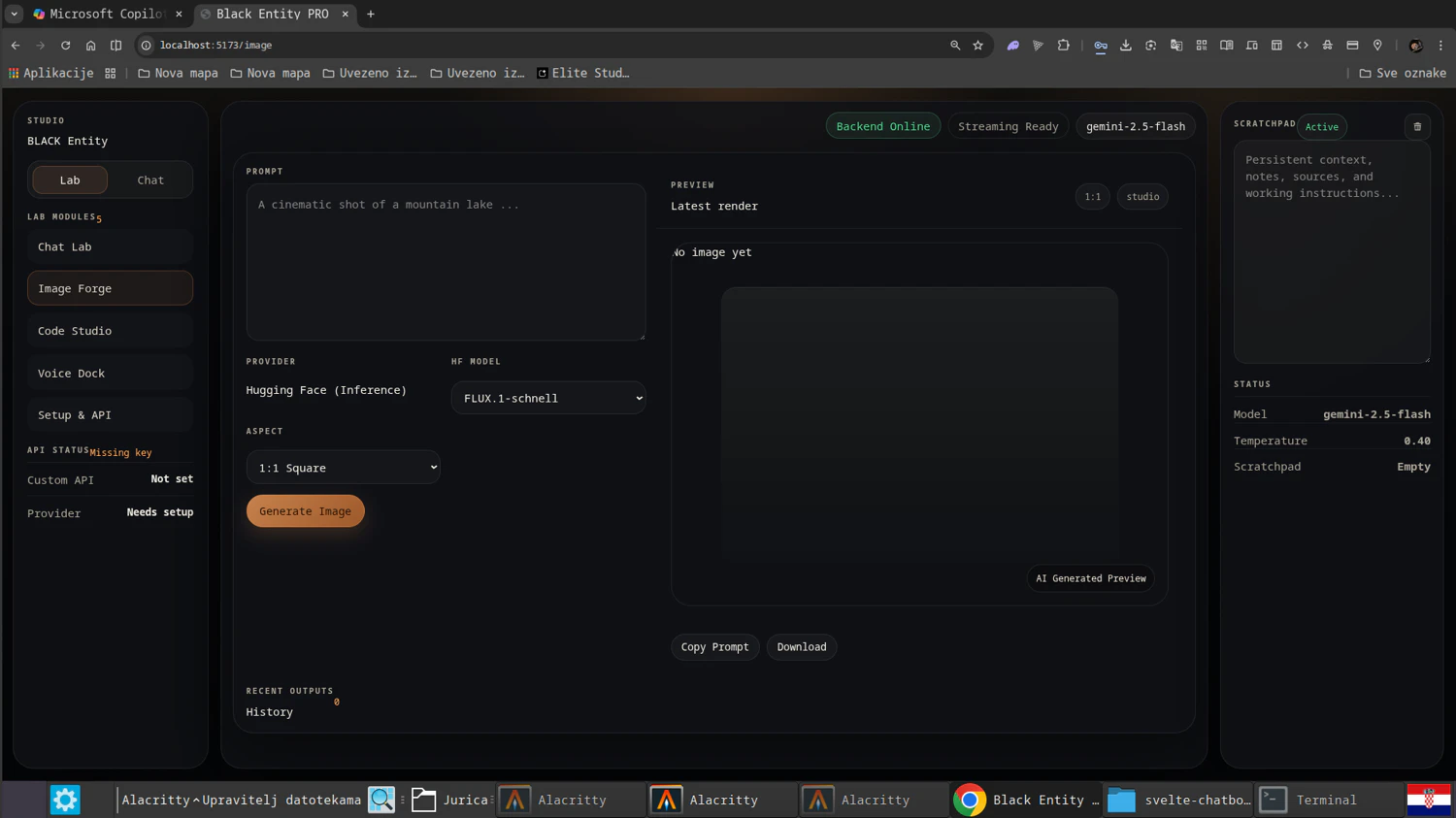Image resolution: width=1456 pixels, height=818 pixels.
Task: Open the page zoom magnifier in address bar
Action: [x=955, y=46]
